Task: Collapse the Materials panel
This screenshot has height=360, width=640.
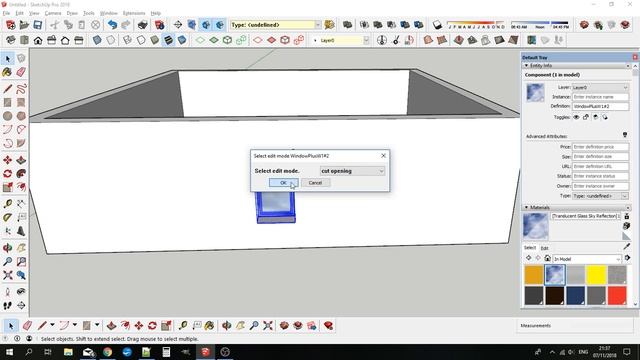Action: (x=526, y=207)
